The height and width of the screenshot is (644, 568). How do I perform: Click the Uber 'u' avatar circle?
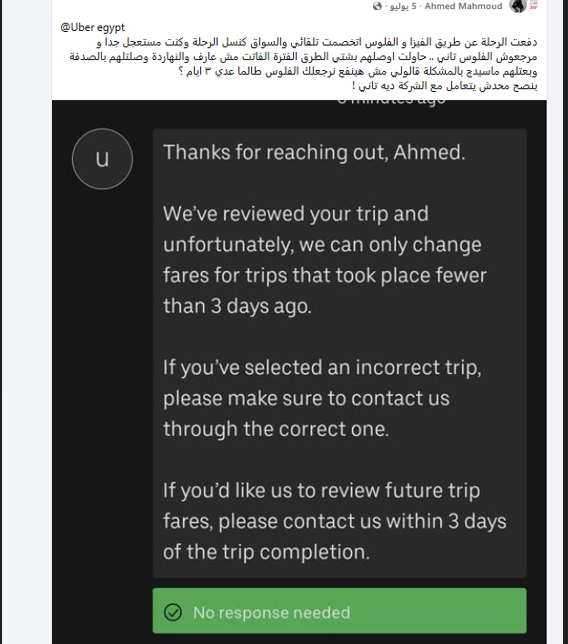[102, 159]
